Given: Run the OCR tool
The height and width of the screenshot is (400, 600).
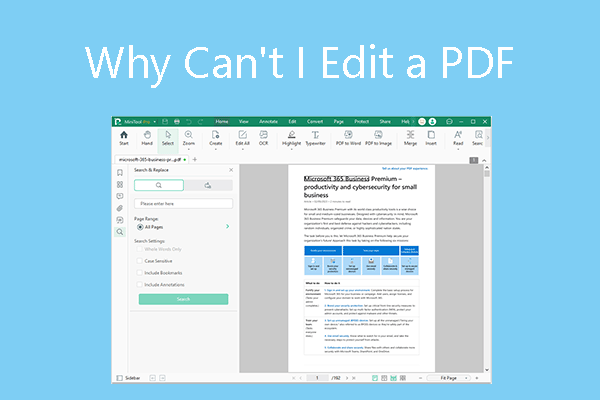Looking at the screenshot, I should point(264,138).
